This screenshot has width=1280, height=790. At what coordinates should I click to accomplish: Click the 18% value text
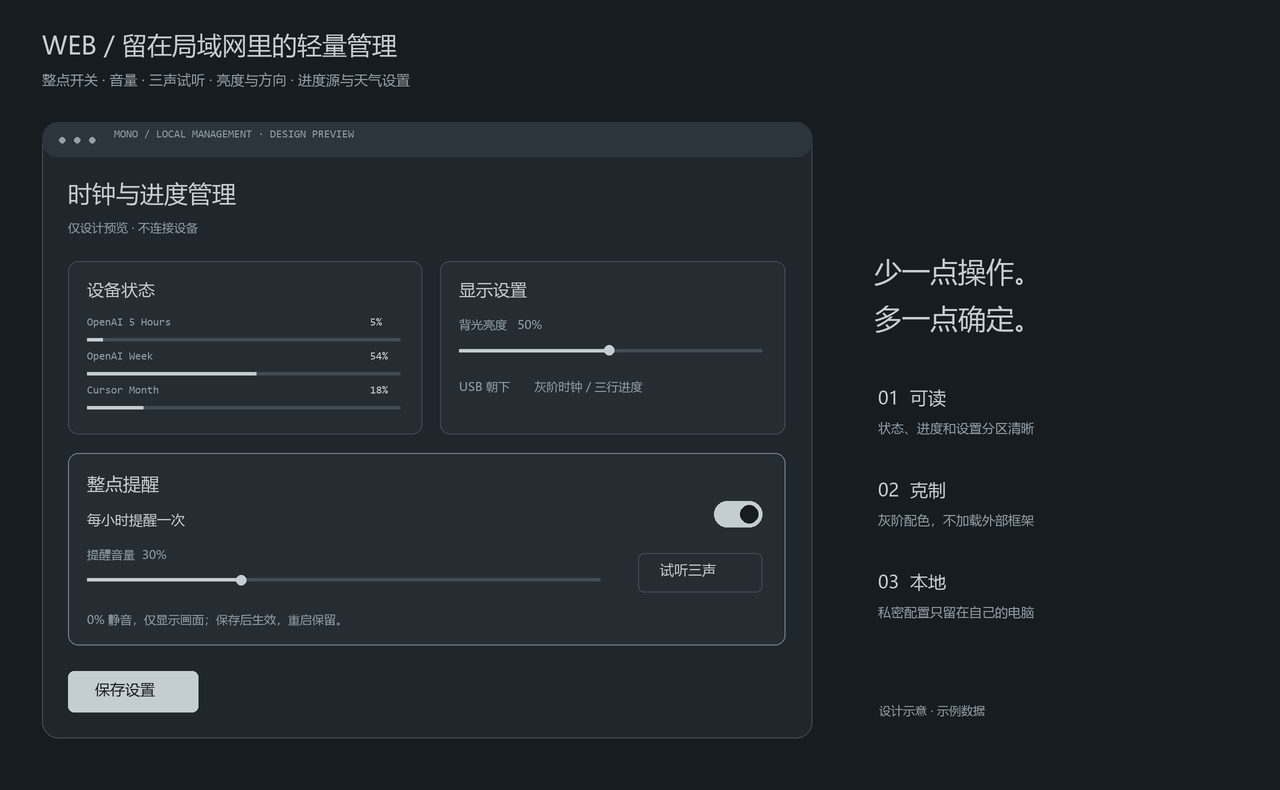pos(379,390)
